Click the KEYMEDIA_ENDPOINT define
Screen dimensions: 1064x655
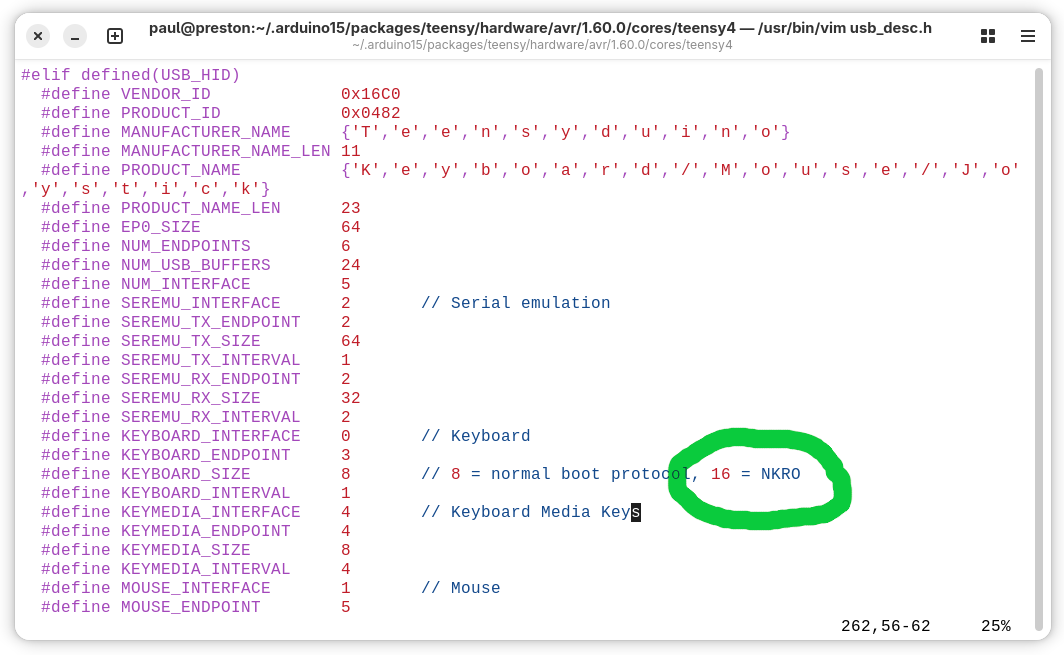click(166, 531)
